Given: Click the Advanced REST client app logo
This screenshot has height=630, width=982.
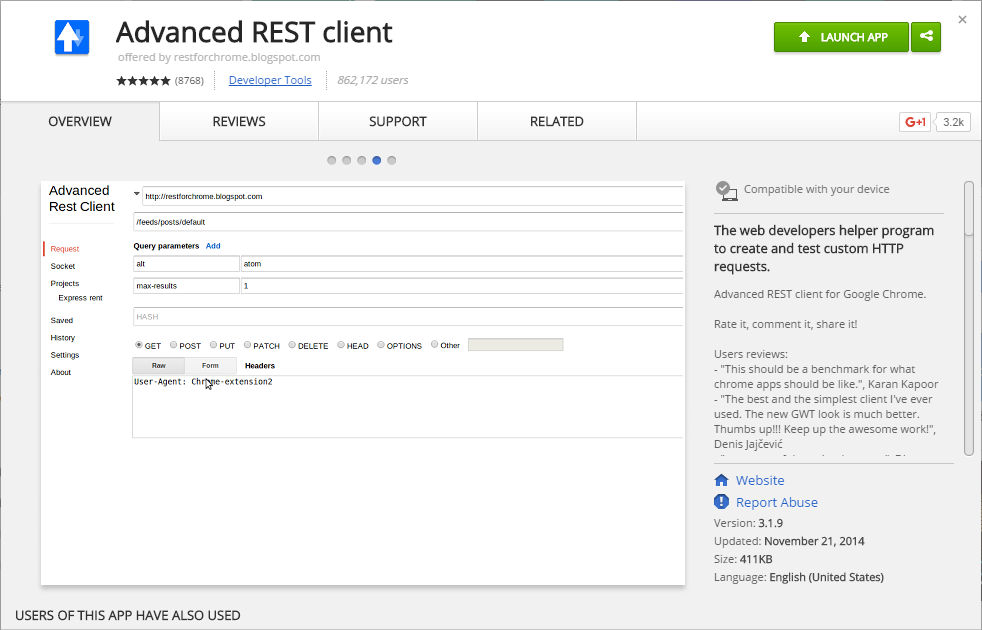Looking at the screenshot, I should pyautogui.click(x=72, y=38).
